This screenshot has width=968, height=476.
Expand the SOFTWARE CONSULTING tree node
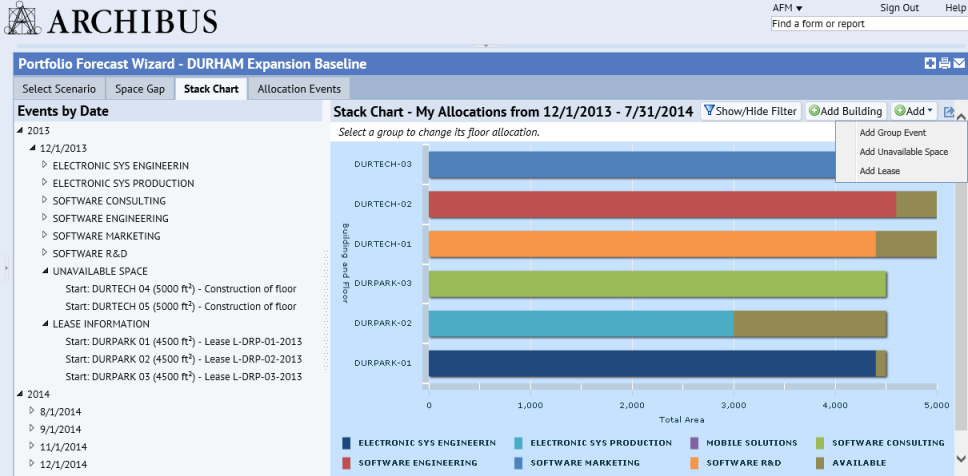44,200
